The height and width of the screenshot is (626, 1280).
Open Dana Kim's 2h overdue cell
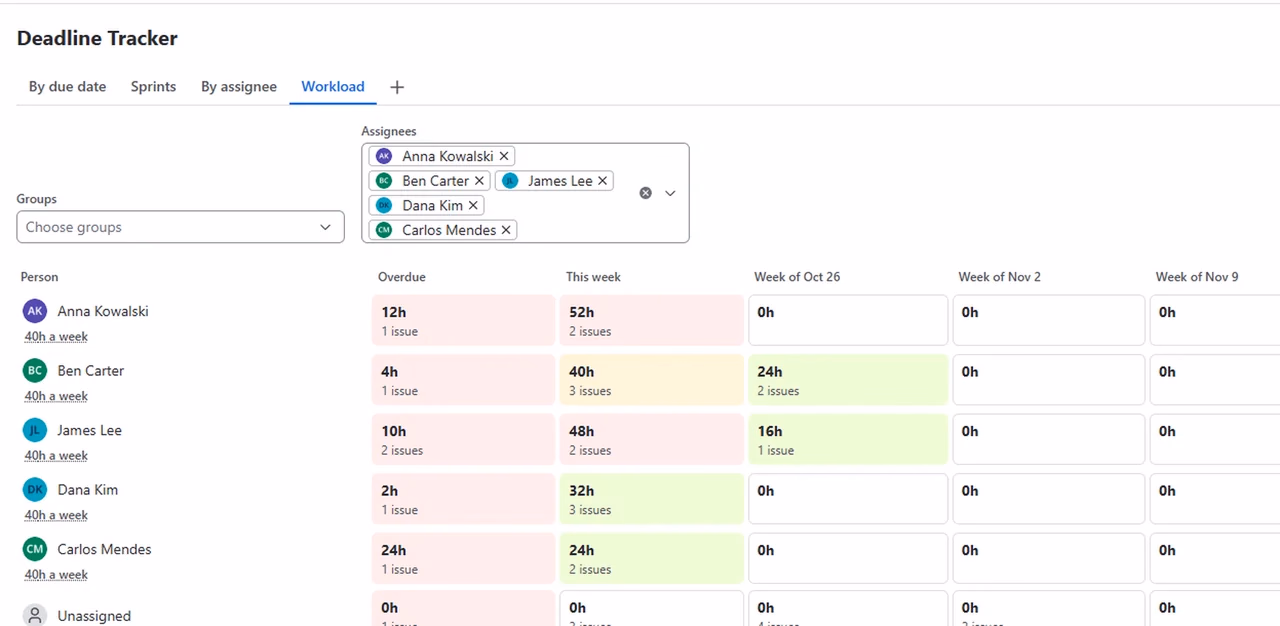click(463, 499)
